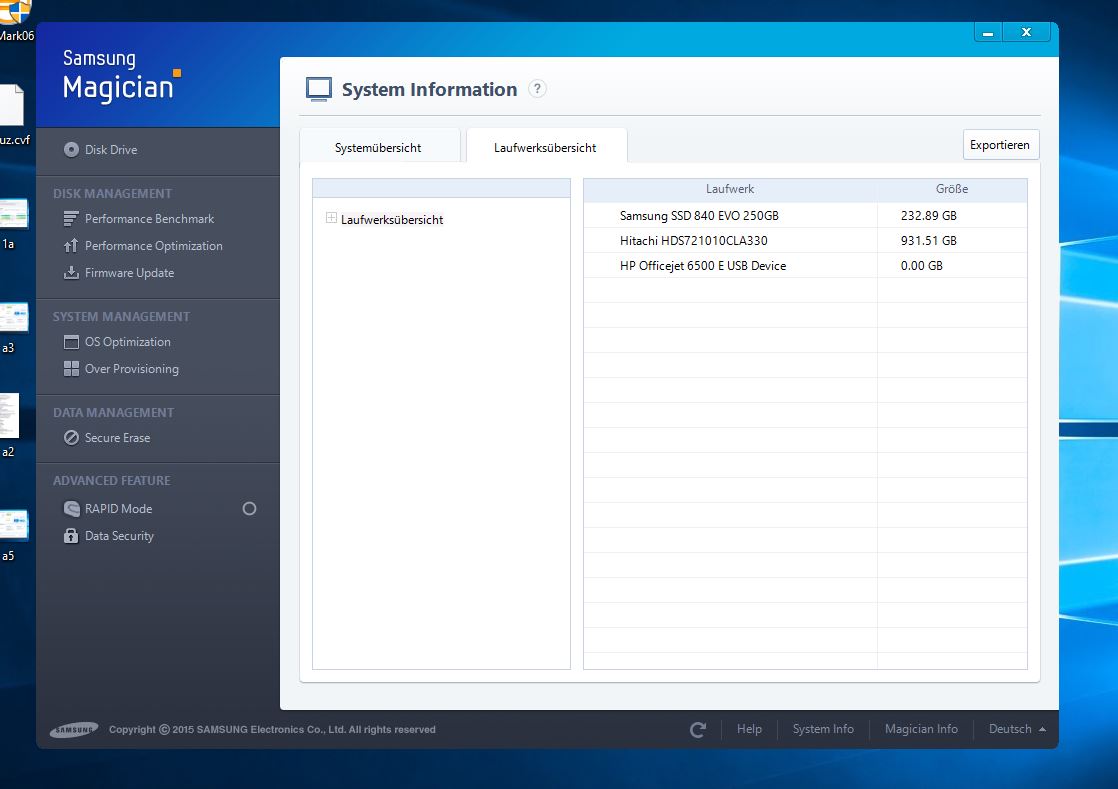1118x789 pixels.
Task: Click the Firmware Update download icon
Action: (71, 273)
